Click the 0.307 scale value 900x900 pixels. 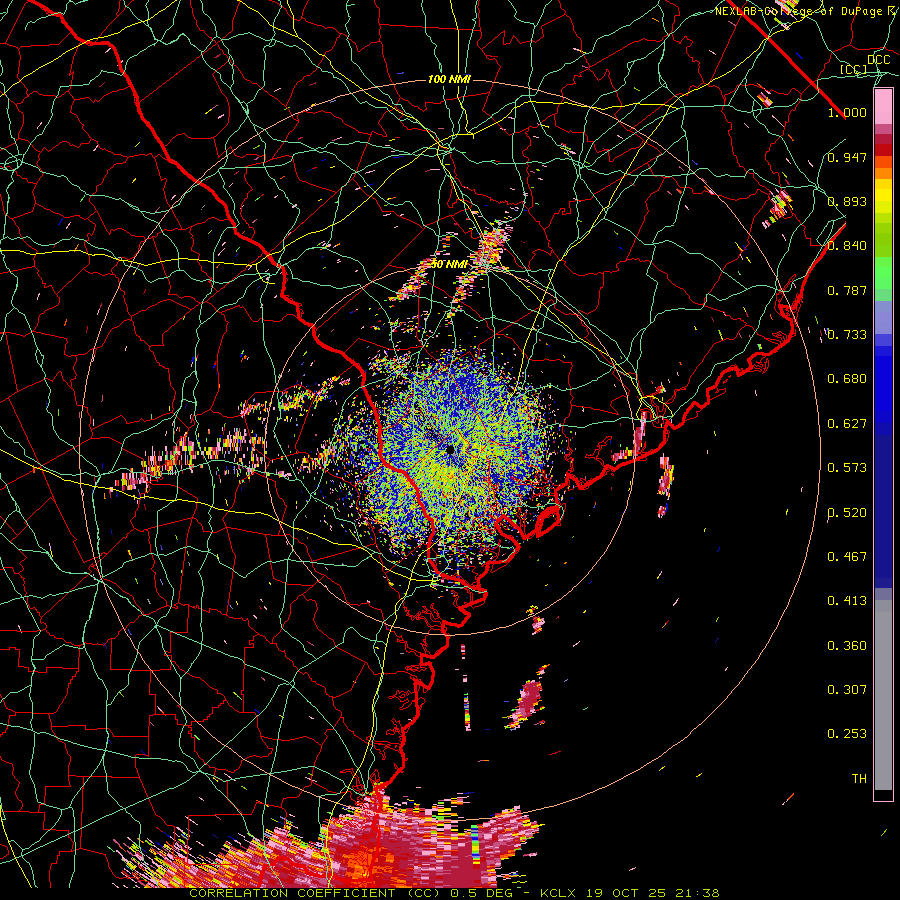coord(847,690)
